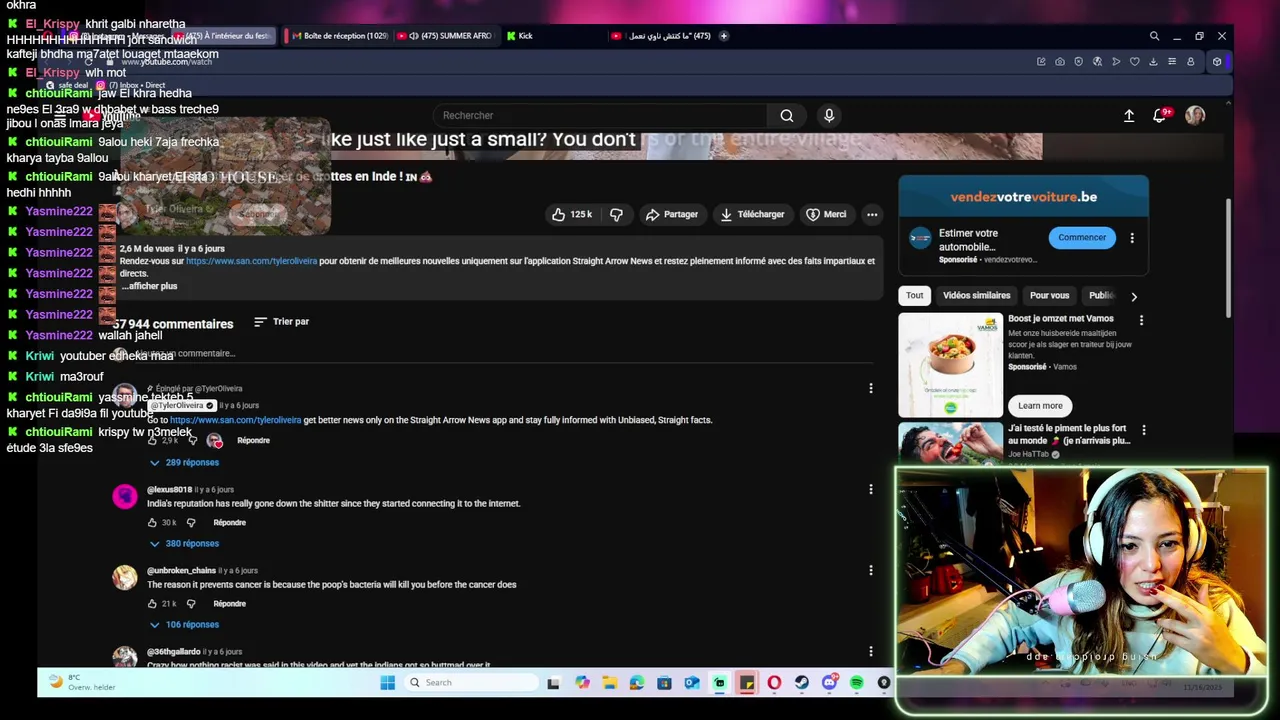The height and width of the screenshot is (720, 1280).
Task: Click the Télécharger download button
Action: click(752, 214)
